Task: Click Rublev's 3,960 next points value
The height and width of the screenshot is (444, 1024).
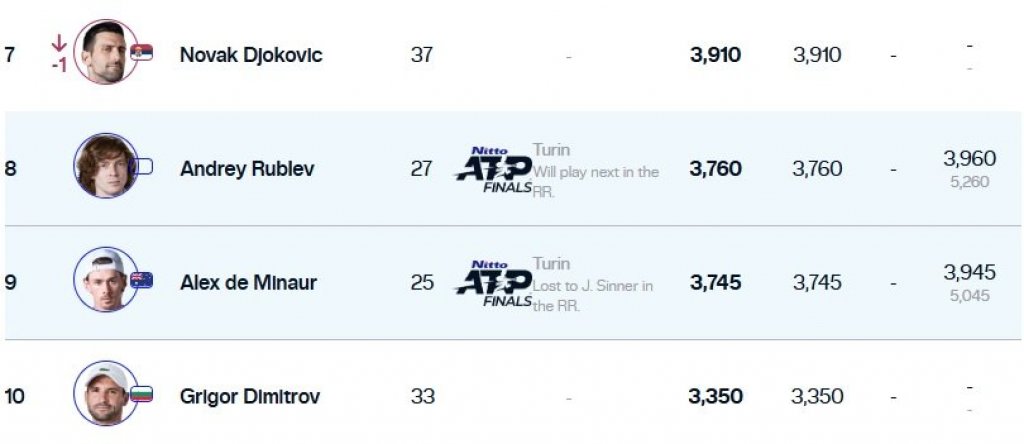Action: (x=969, y=159)
